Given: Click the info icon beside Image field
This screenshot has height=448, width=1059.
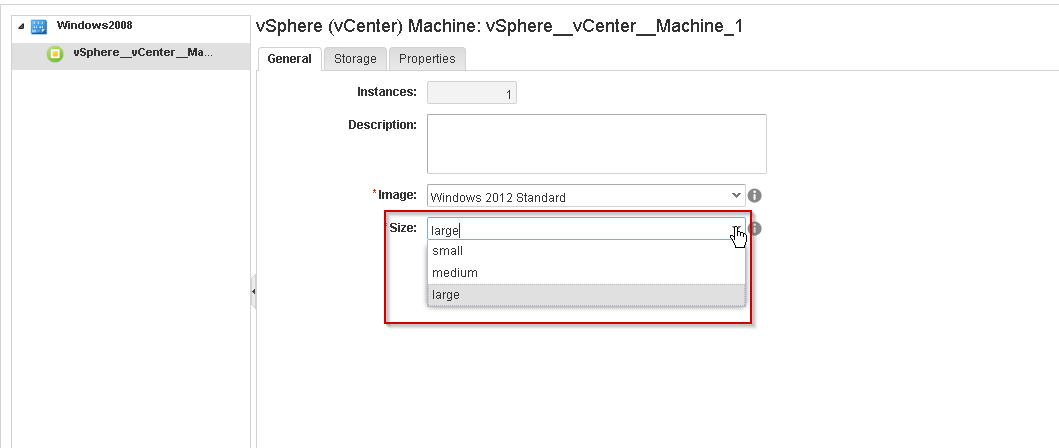Looking at the screenshot, I should pyautogui.click(x=756, y=196).
